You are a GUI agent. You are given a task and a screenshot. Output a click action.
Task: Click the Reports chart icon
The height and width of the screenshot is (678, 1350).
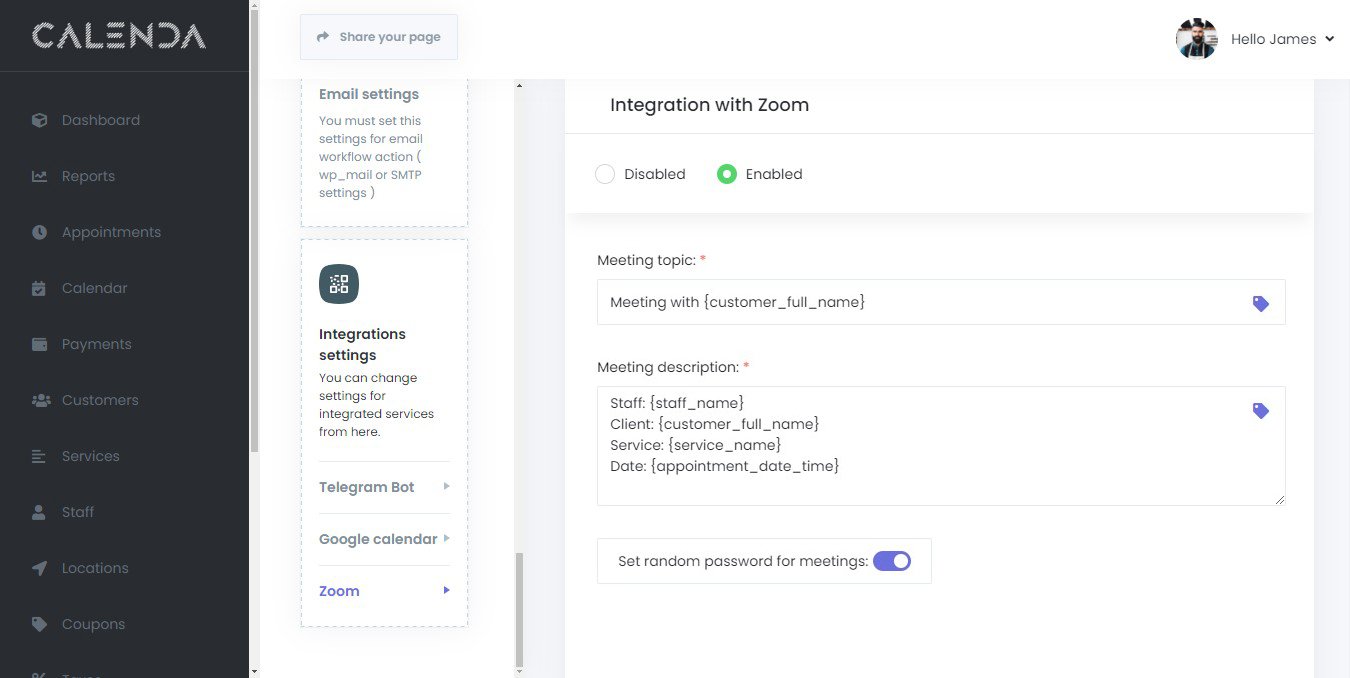(x=39, y=176)
